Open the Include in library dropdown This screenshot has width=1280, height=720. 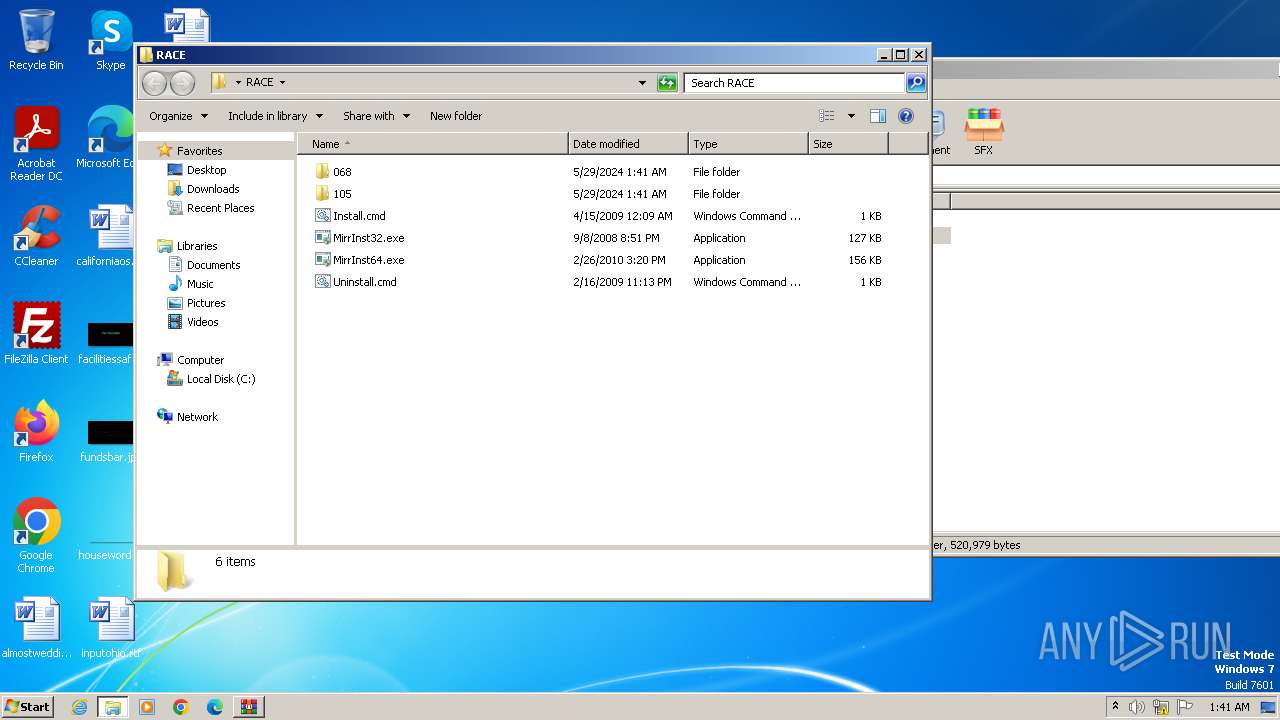tap(275, 116)
